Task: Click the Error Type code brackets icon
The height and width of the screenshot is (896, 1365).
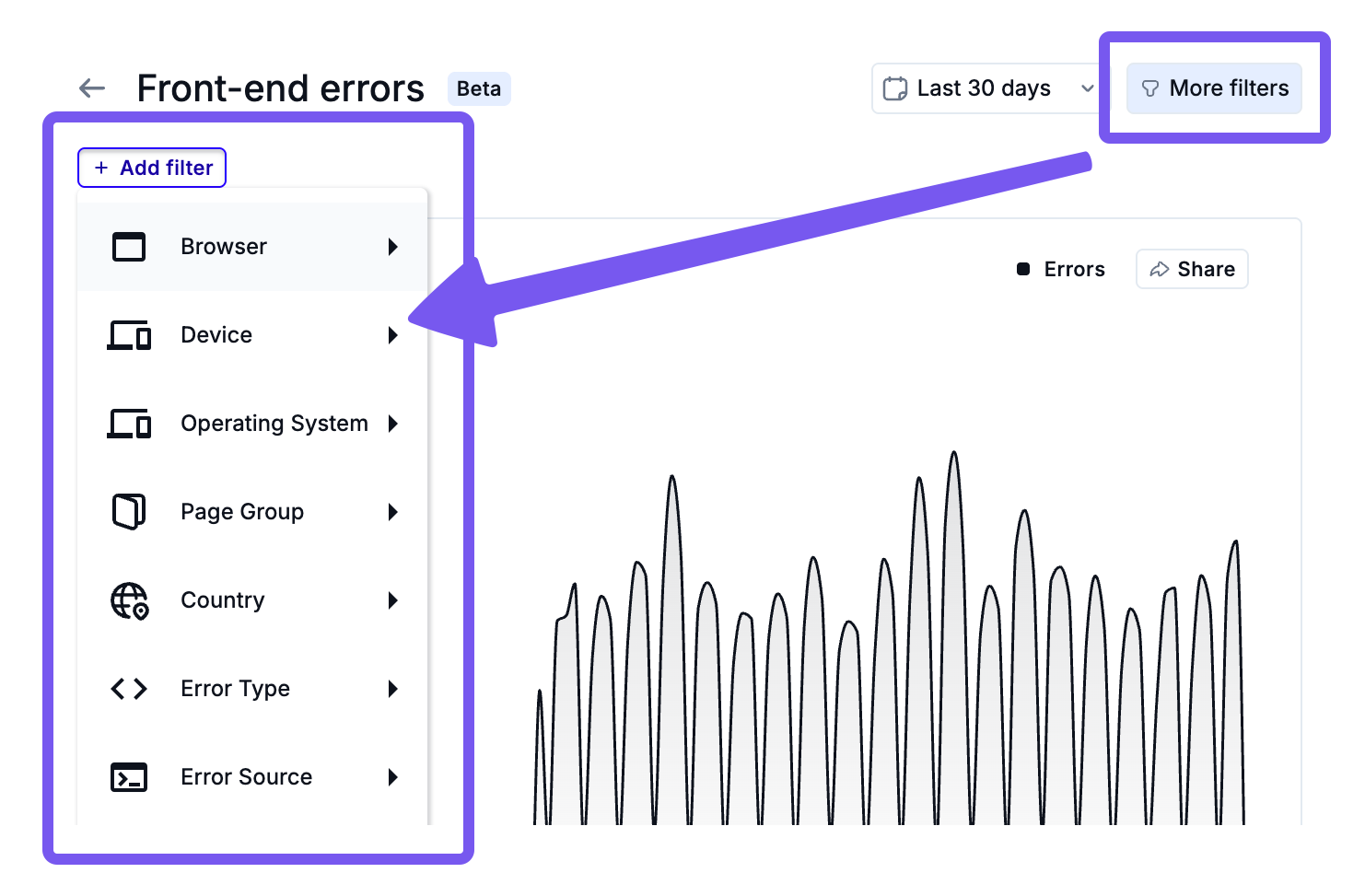Action: (129, 689)
